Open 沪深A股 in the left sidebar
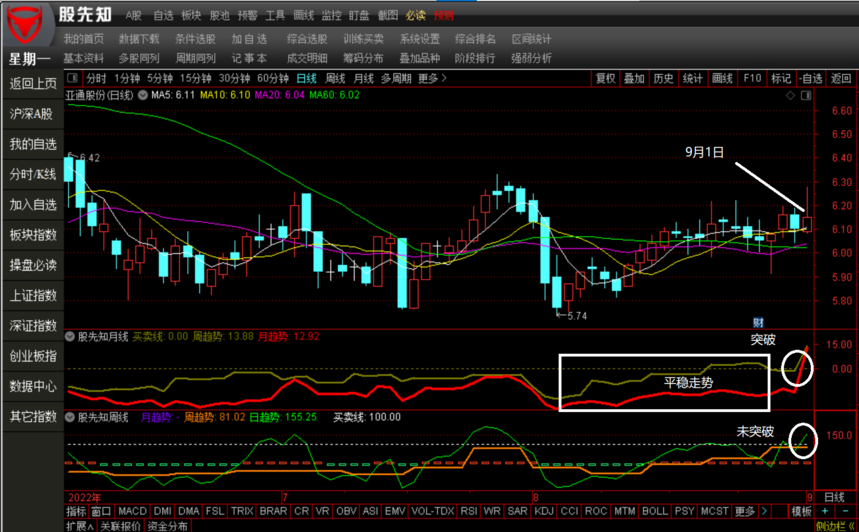The image size is (859, 532). [31, 114]
